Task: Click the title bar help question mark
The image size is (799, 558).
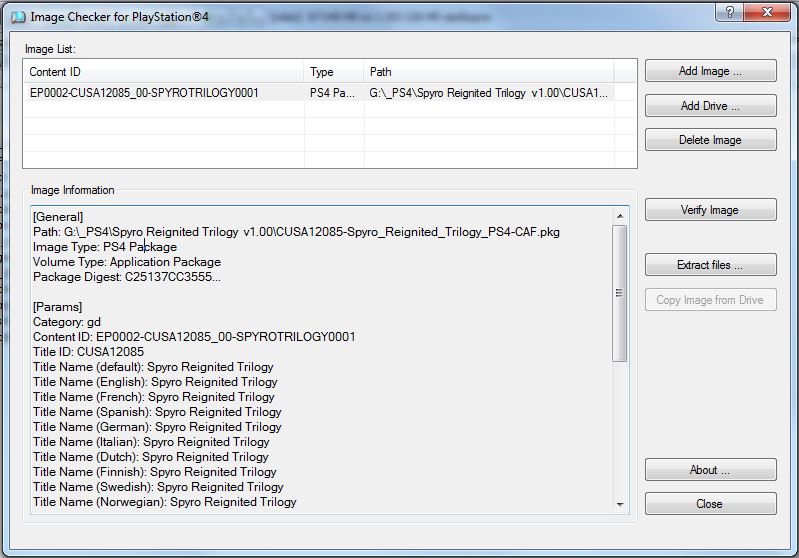Action: point(729,12)
